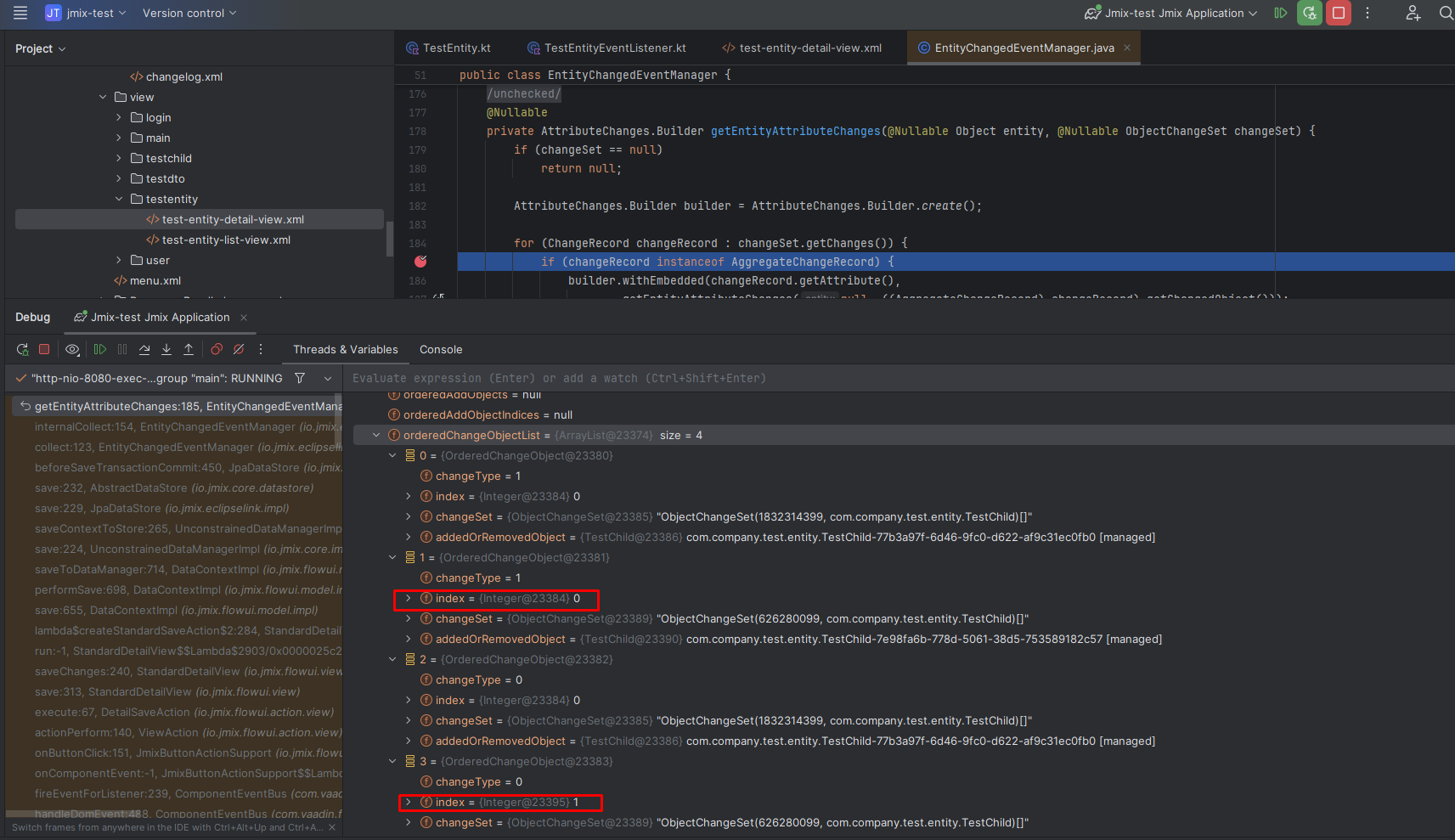
Task: Expand the main folder
Action: tap(119, 138)
